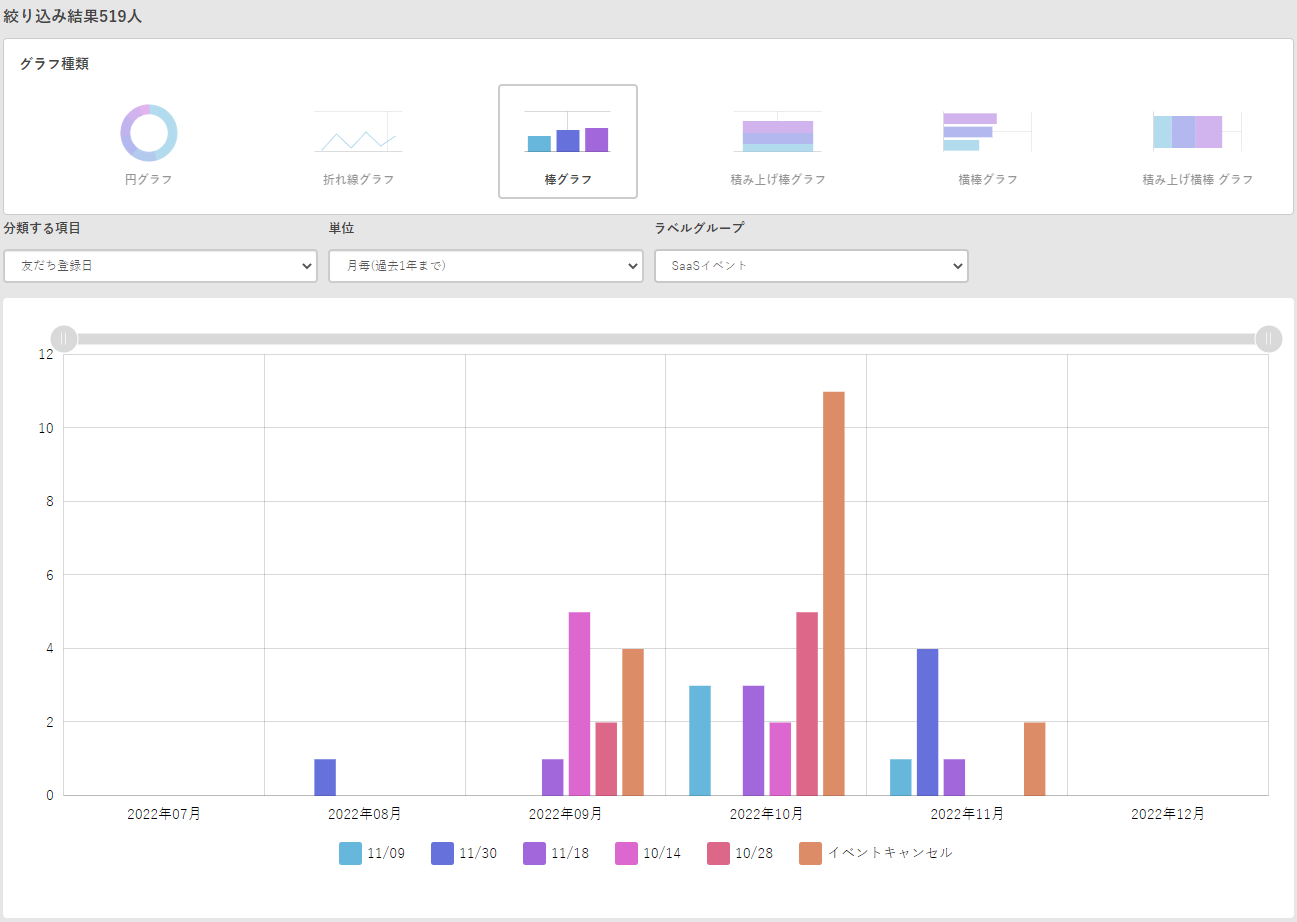This screenshot has height=922, width=1297.
Task: Toggle the 11/09 legend series
Action: pos(351,853)
